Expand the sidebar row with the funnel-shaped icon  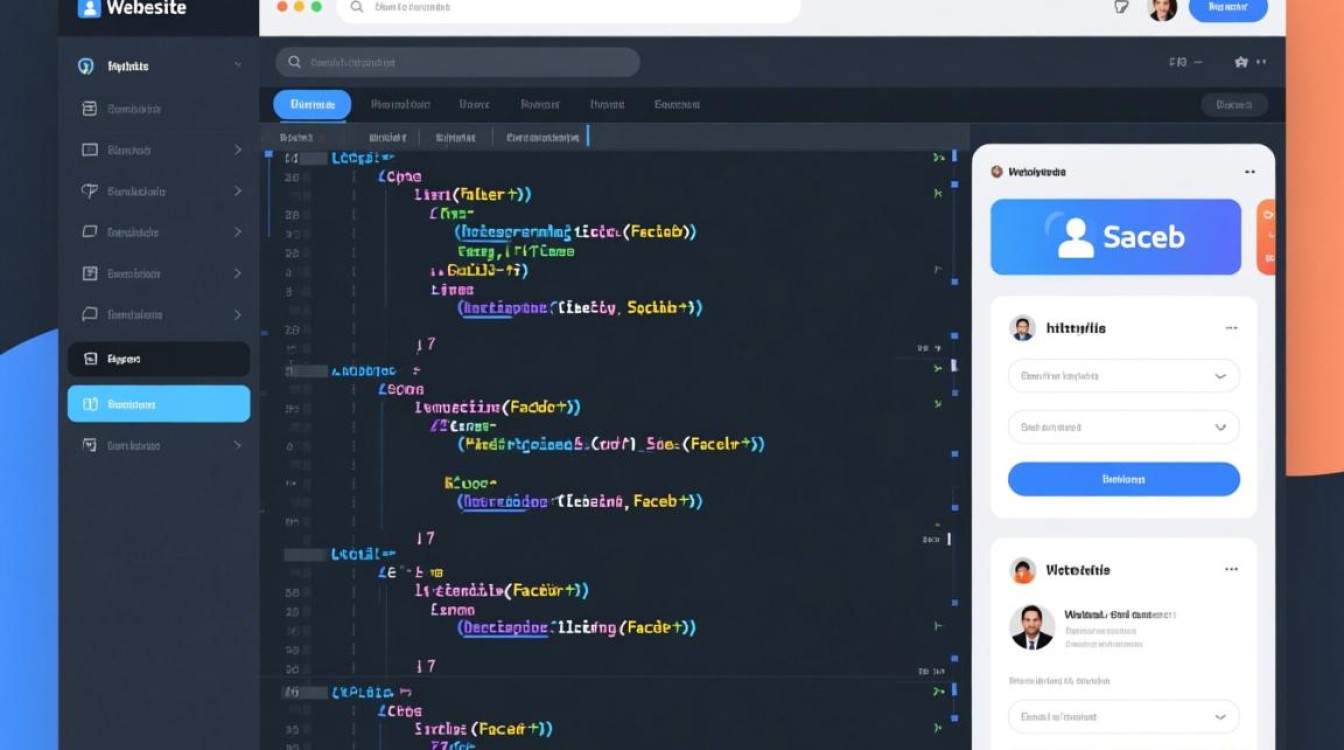[238, 191]
